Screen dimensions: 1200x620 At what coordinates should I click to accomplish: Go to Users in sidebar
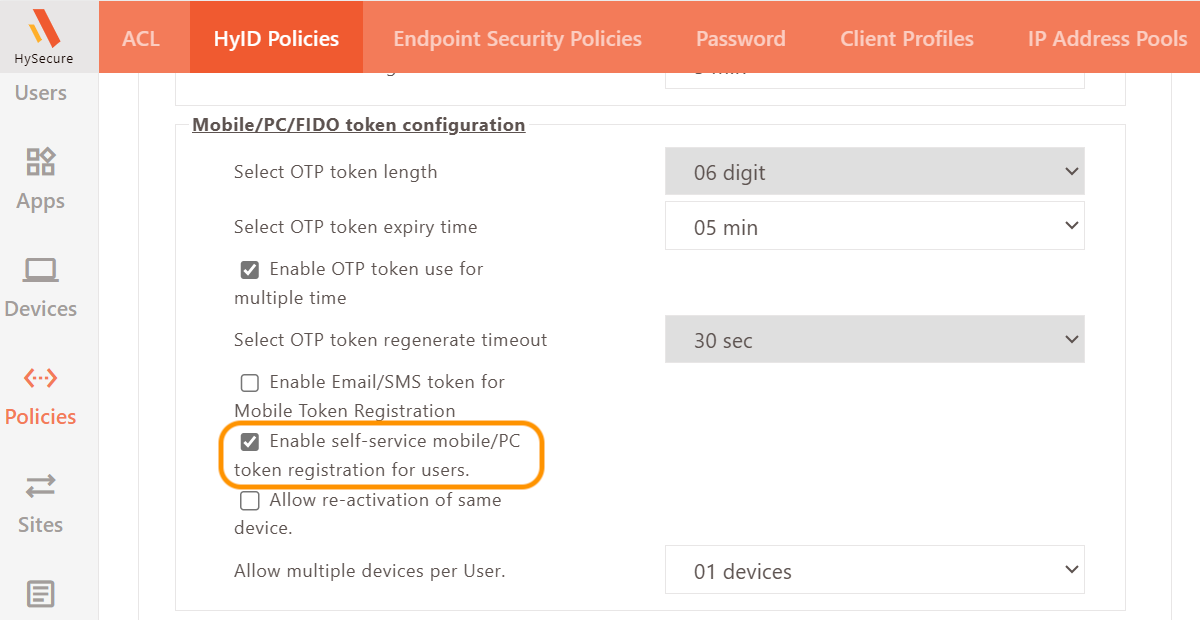[x=41, y=93]
